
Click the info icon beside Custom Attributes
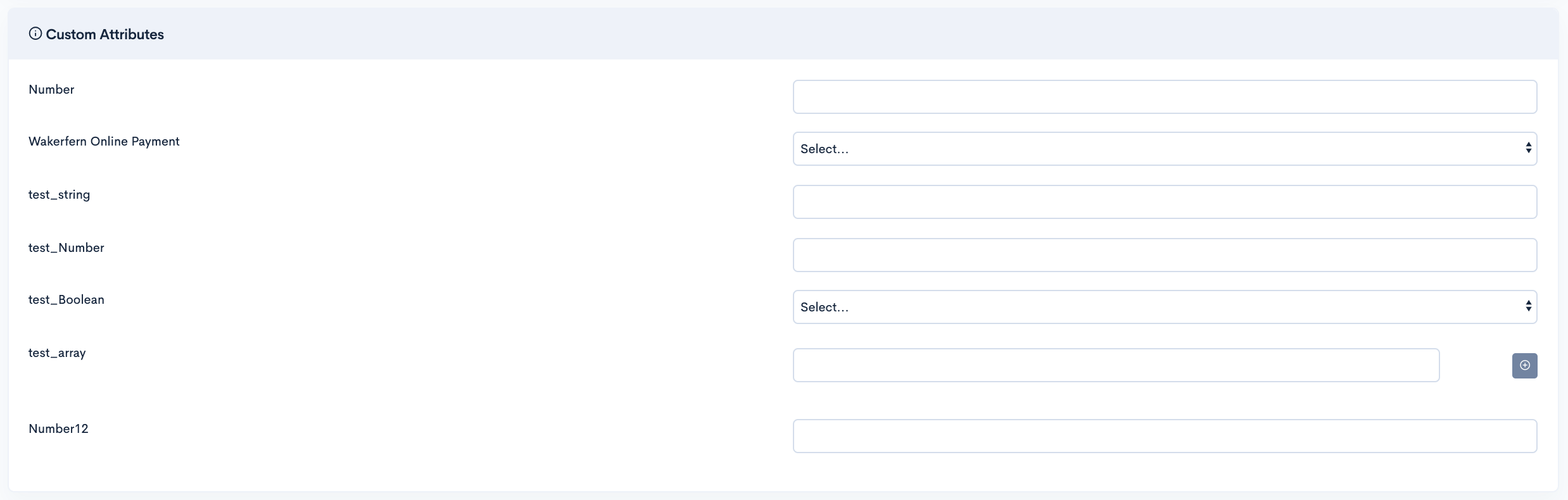coord(35,34)
